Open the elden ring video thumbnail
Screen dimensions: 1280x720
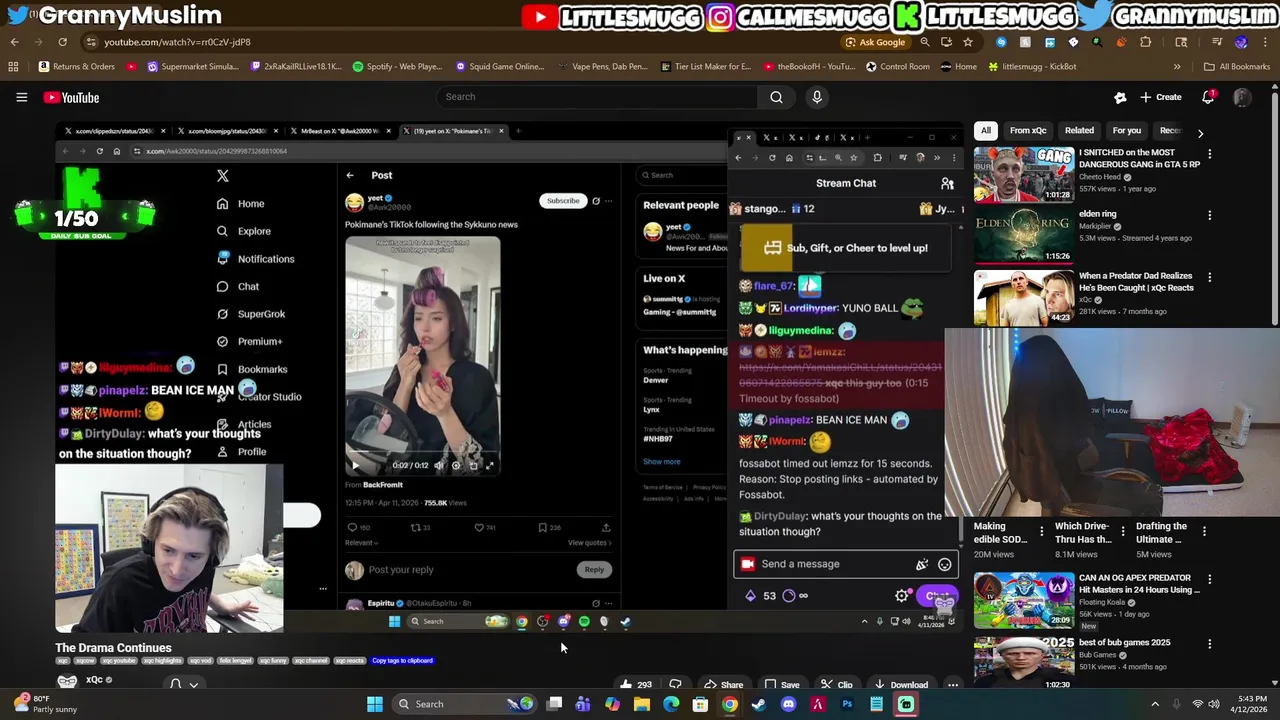(x=1023, y=236)
